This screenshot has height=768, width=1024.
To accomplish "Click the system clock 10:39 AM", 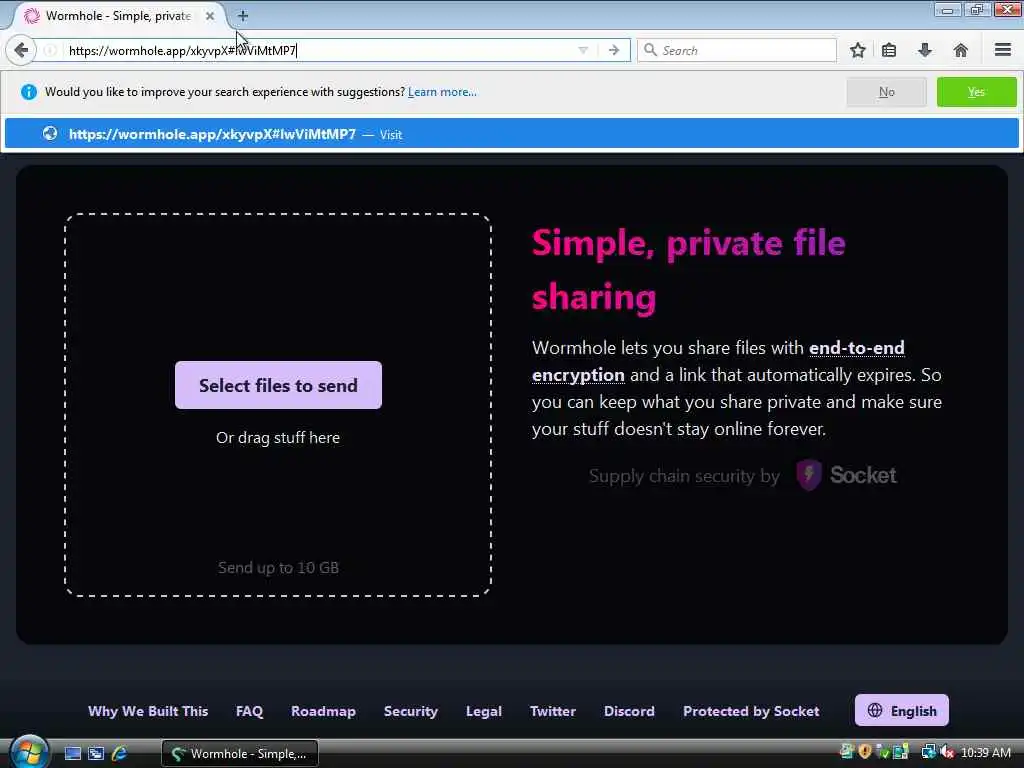I will click(986, 753).
